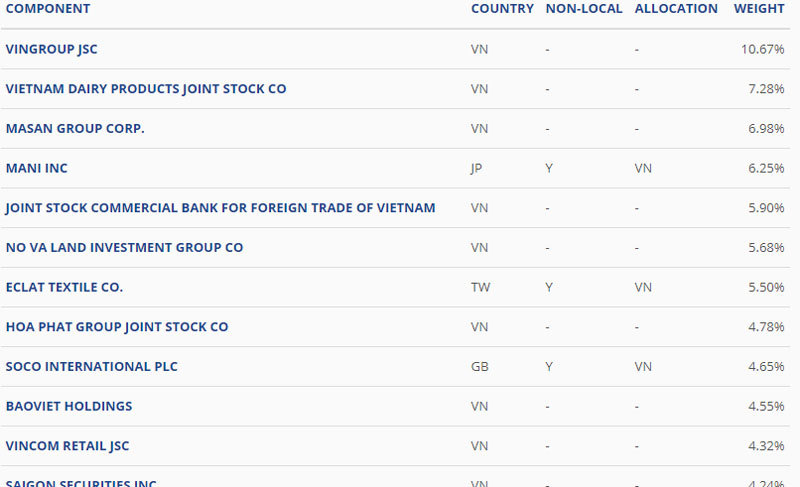
Task: Click the NON-LOCAL column header
Action: click(x=584, y=9)
